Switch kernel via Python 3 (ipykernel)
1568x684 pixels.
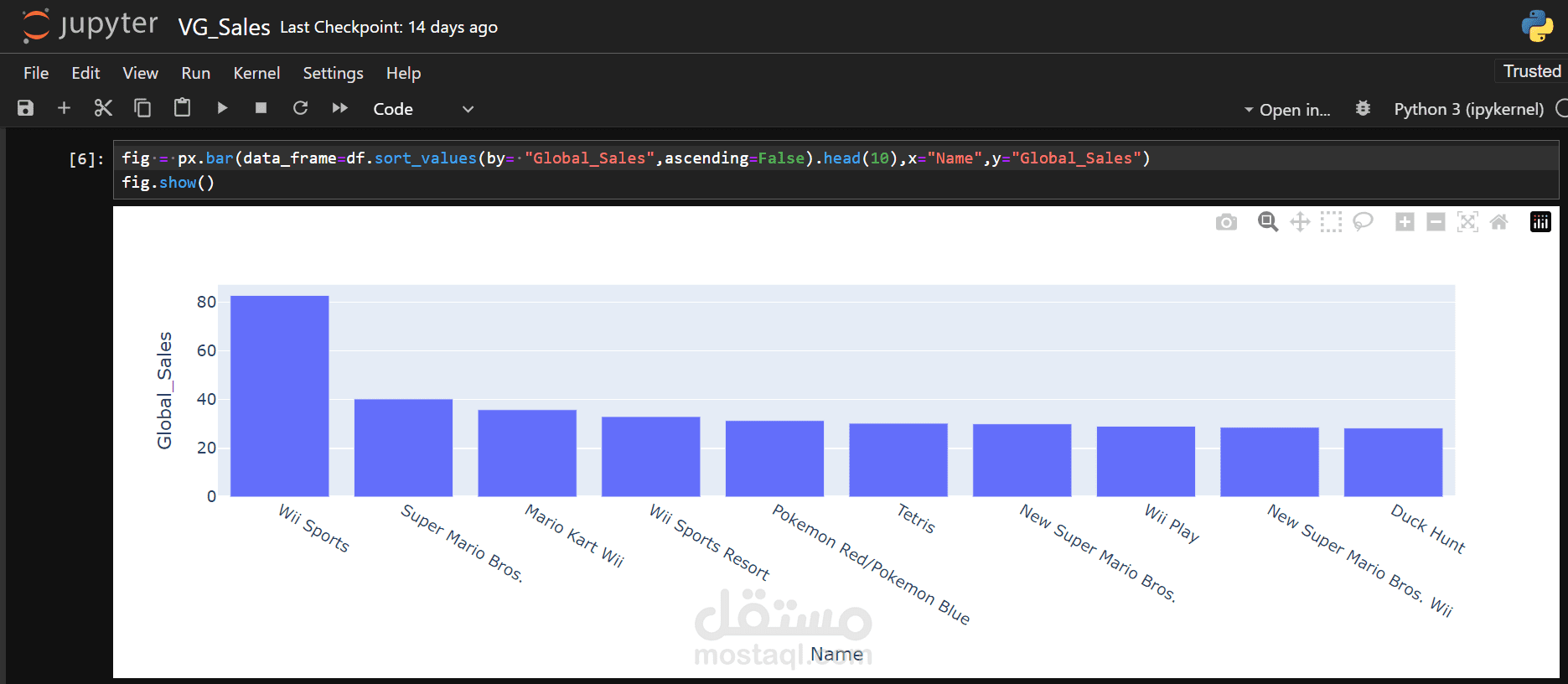(x=1468, y=109)
